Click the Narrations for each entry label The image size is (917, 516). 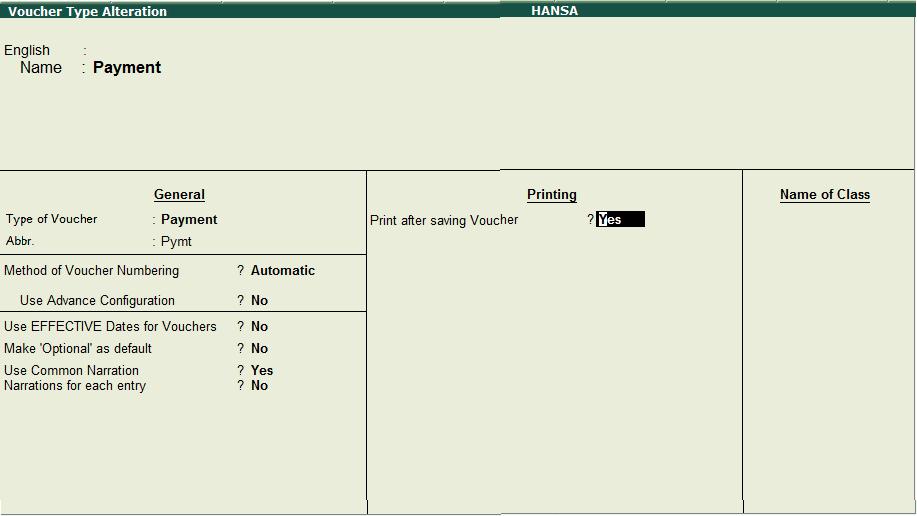pyautogui.click(x=75, y=386)
